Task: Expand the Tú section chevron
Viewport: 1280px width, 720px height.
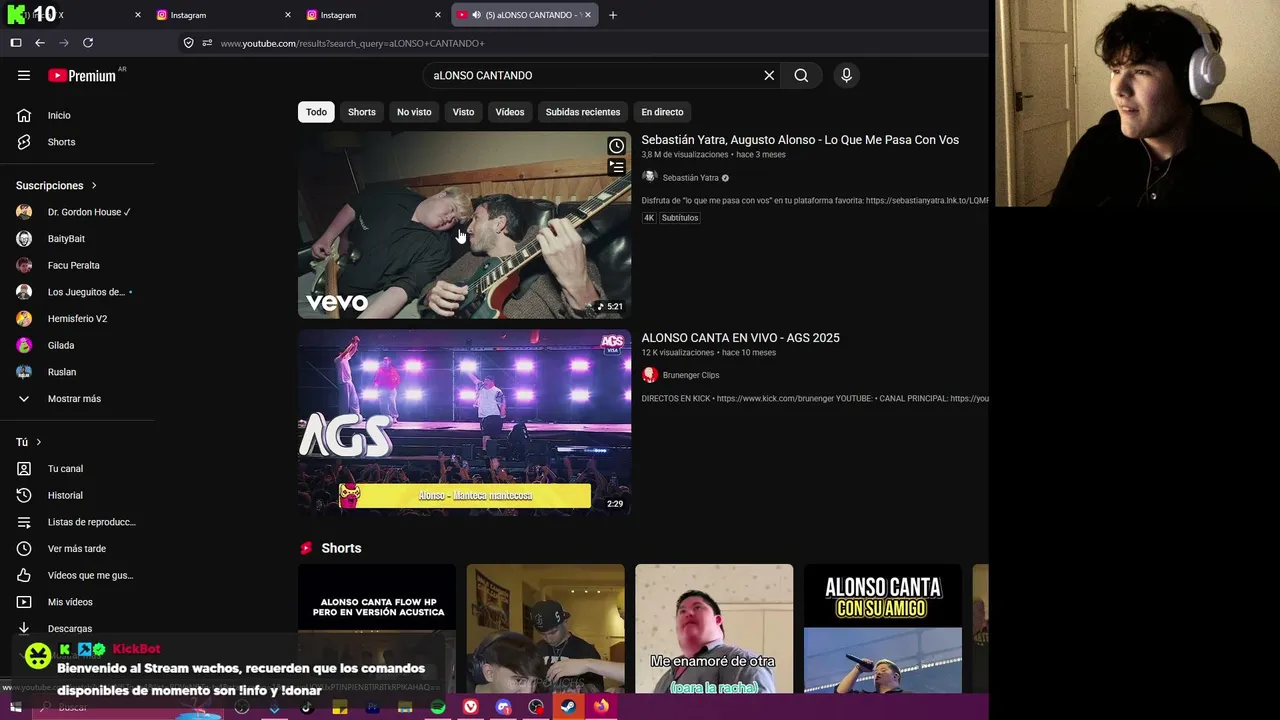Action: click(x=39, y=442)
